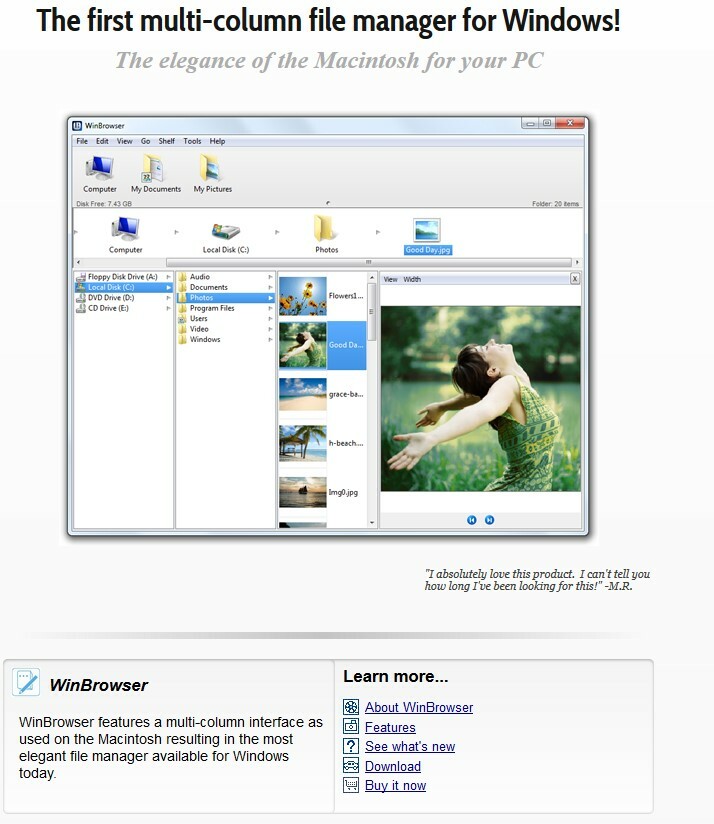Open the File menu
This screenshot has width=714, height=824.
point(82,141)
